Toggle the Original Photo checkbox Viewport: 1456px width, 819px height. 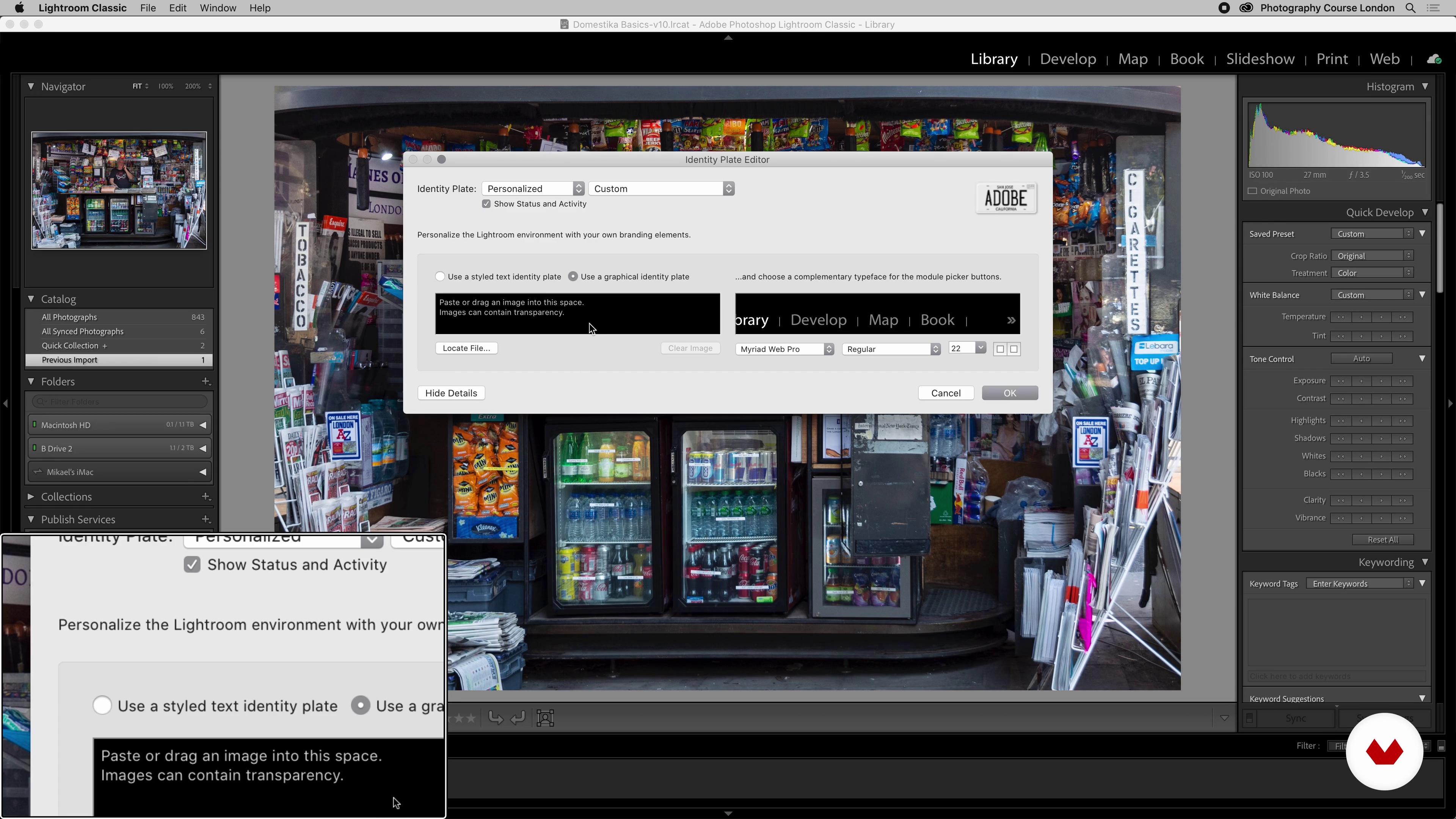[x=1252, y=191]
